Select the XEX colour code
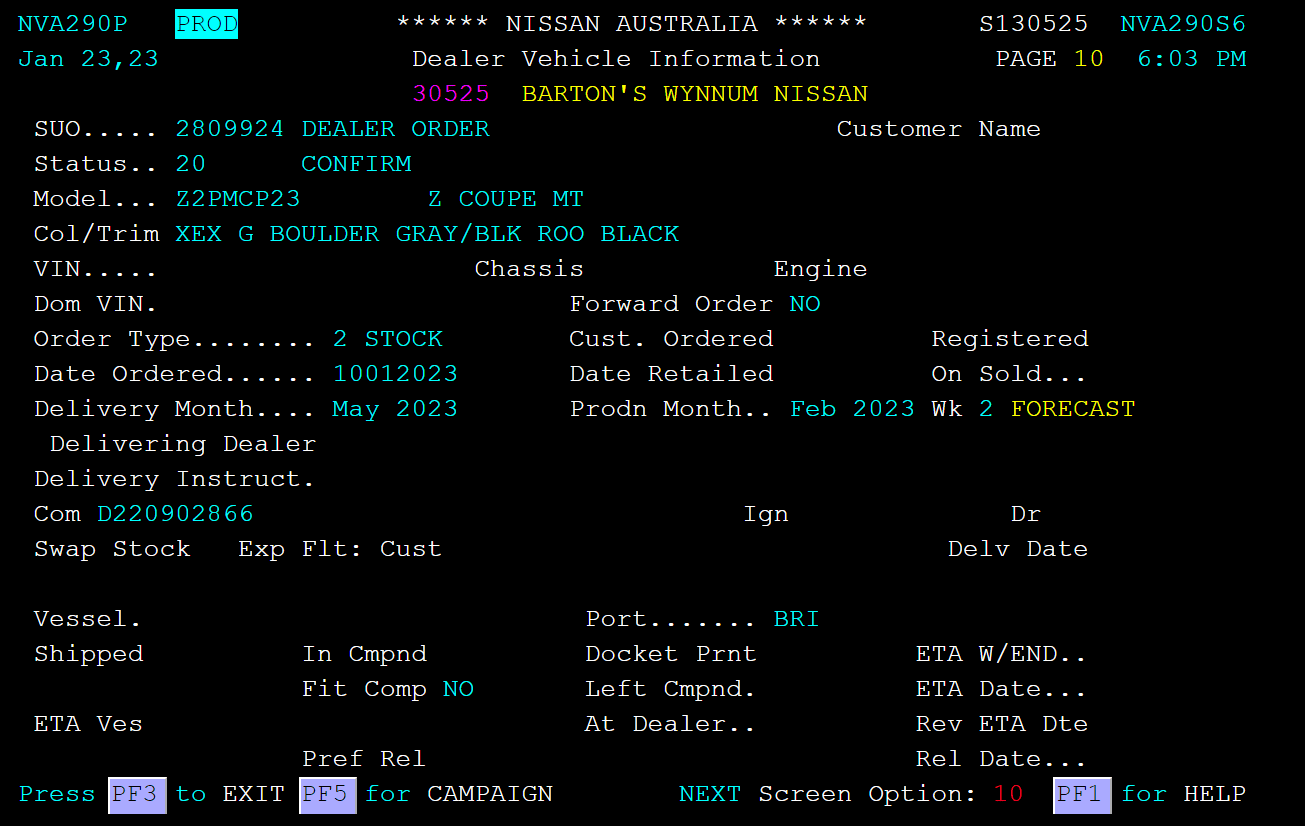The height and width of the screenshot is (826, 1305). pos(199,234)
